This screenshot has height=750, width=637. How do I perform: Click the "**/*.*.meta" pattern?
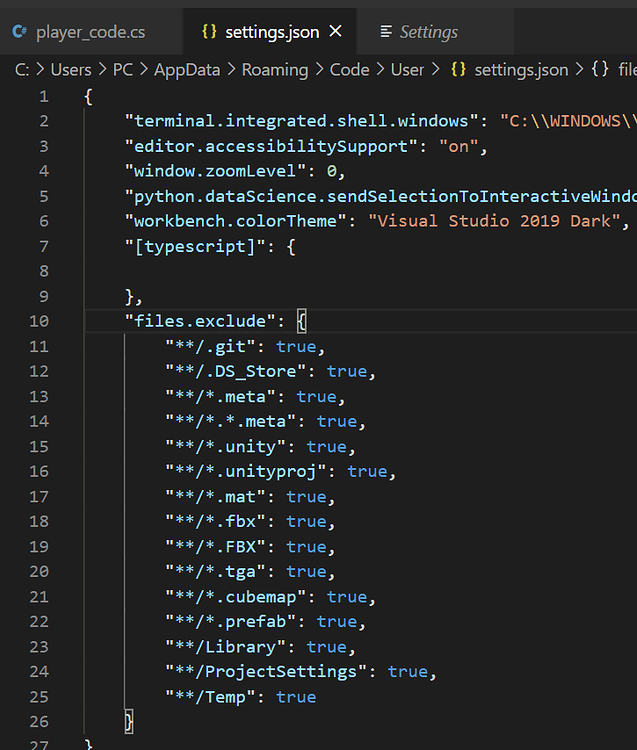tap(231, 421)
